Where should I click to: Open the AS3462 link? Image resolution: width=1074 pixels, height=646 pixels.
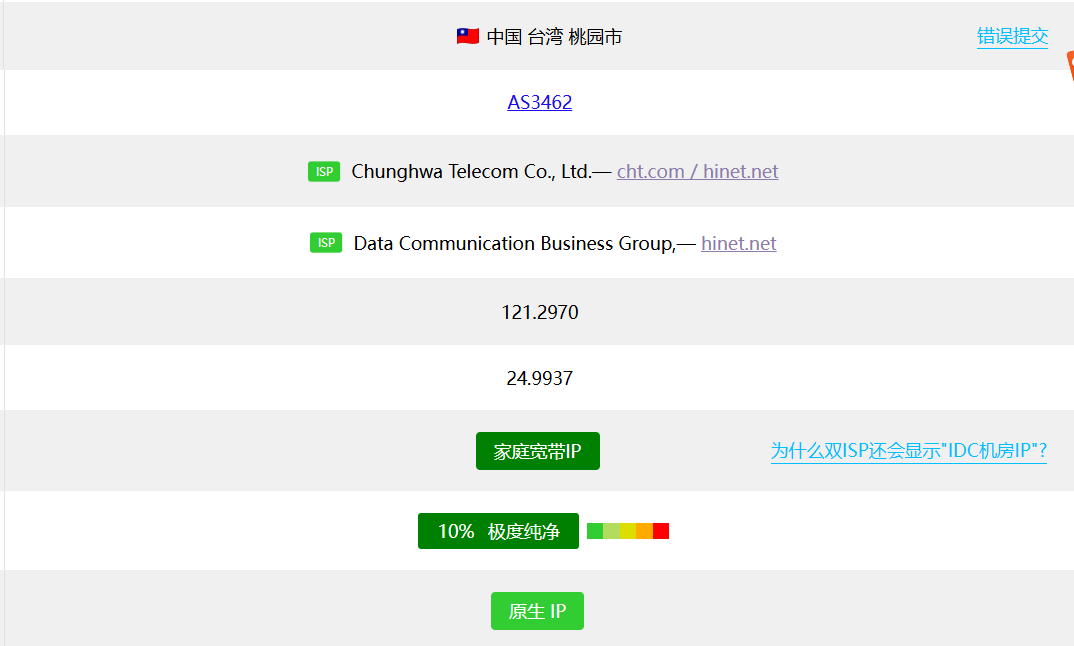(540, 102)
